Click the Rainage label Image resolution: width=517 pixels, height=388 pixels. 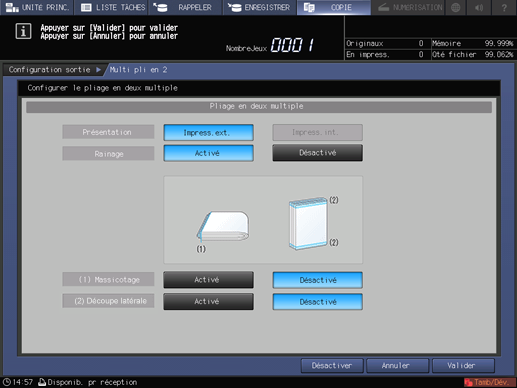[x=108, y=154]
